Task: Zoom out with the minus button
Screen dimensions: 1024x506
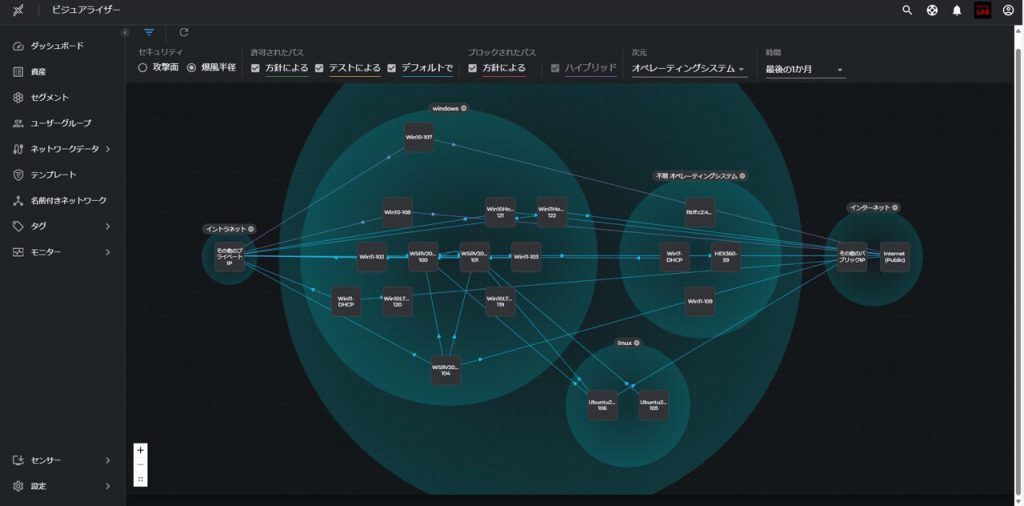Action: 140,464
